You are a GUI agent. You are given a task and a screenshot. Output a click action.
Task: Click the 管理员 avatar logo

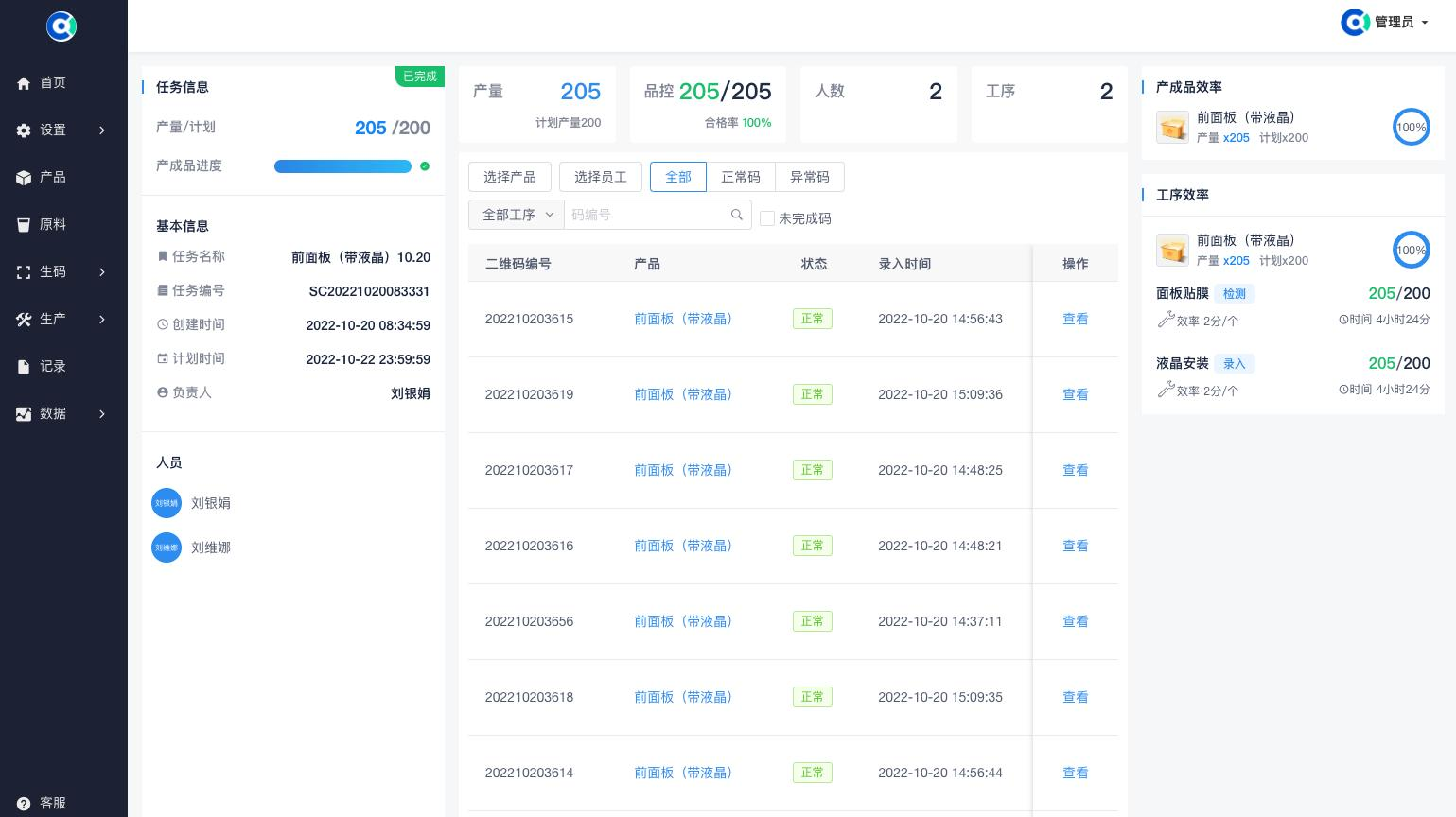point(1355,22)
